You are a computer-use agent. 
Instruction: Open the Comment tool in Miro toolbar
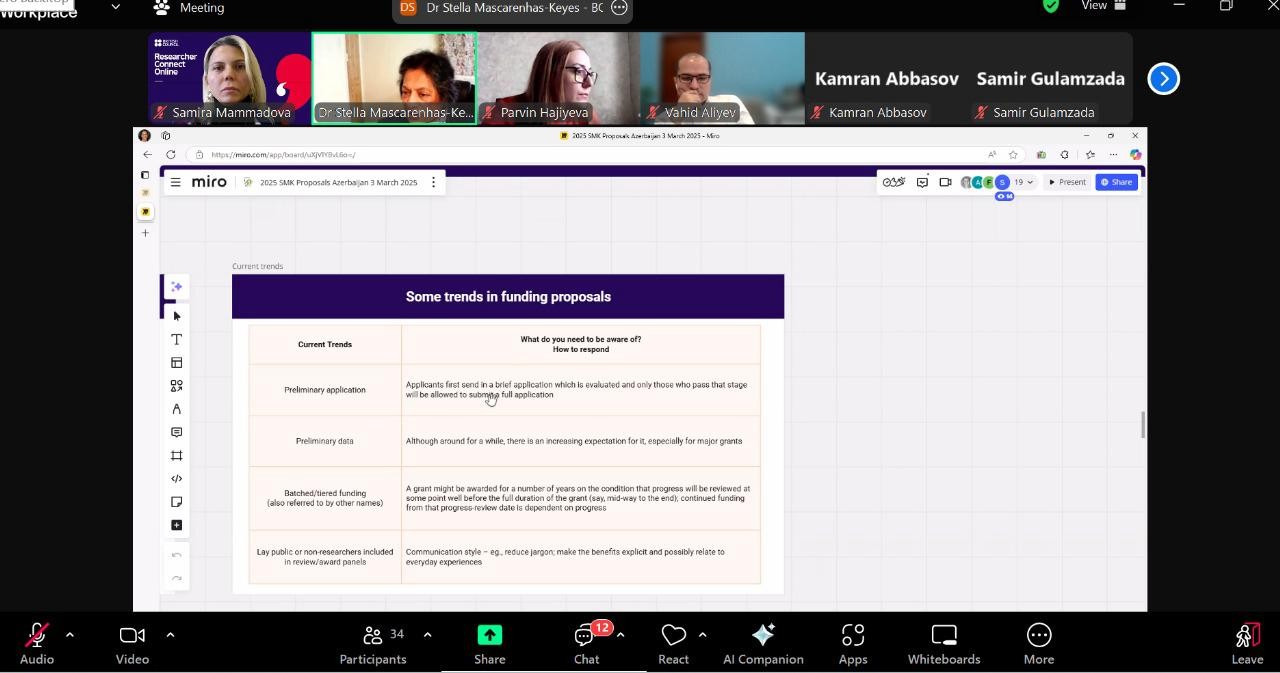tap(176, 433)
